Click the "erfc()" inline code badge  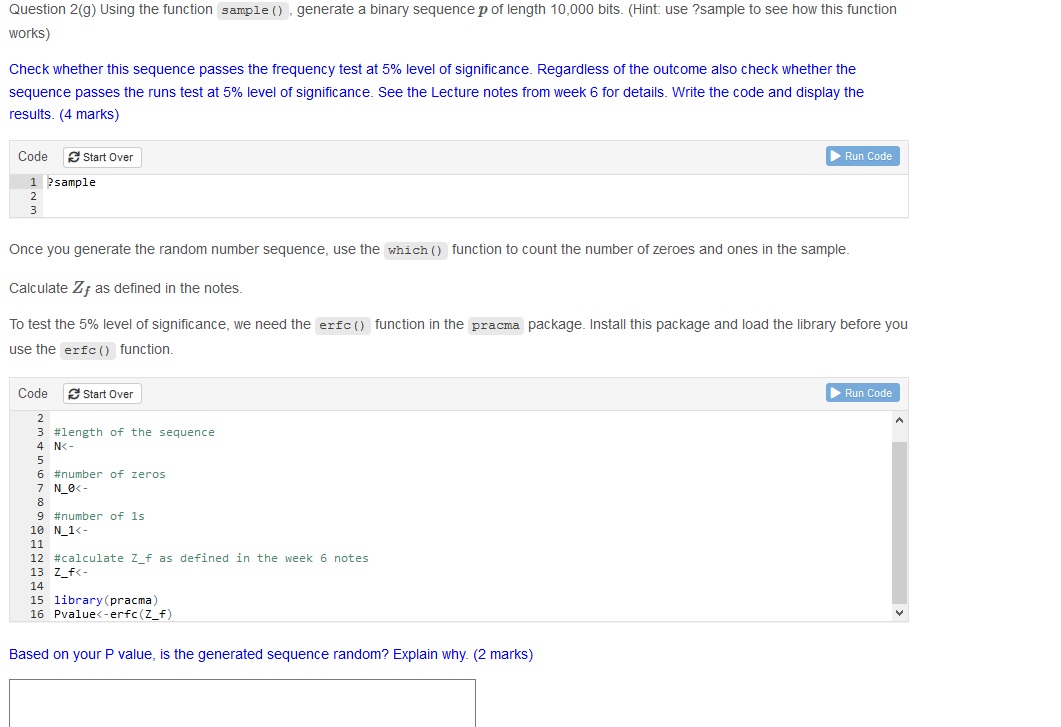point(342,324)
